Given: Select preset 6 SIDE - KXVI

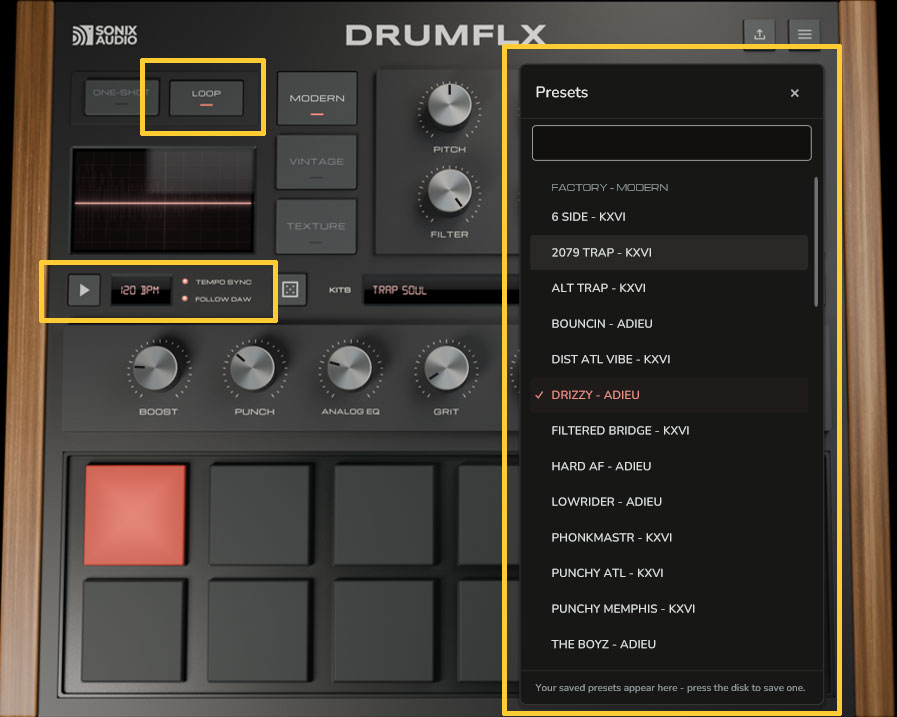Looking at the screenshot, I should [669, 217].
